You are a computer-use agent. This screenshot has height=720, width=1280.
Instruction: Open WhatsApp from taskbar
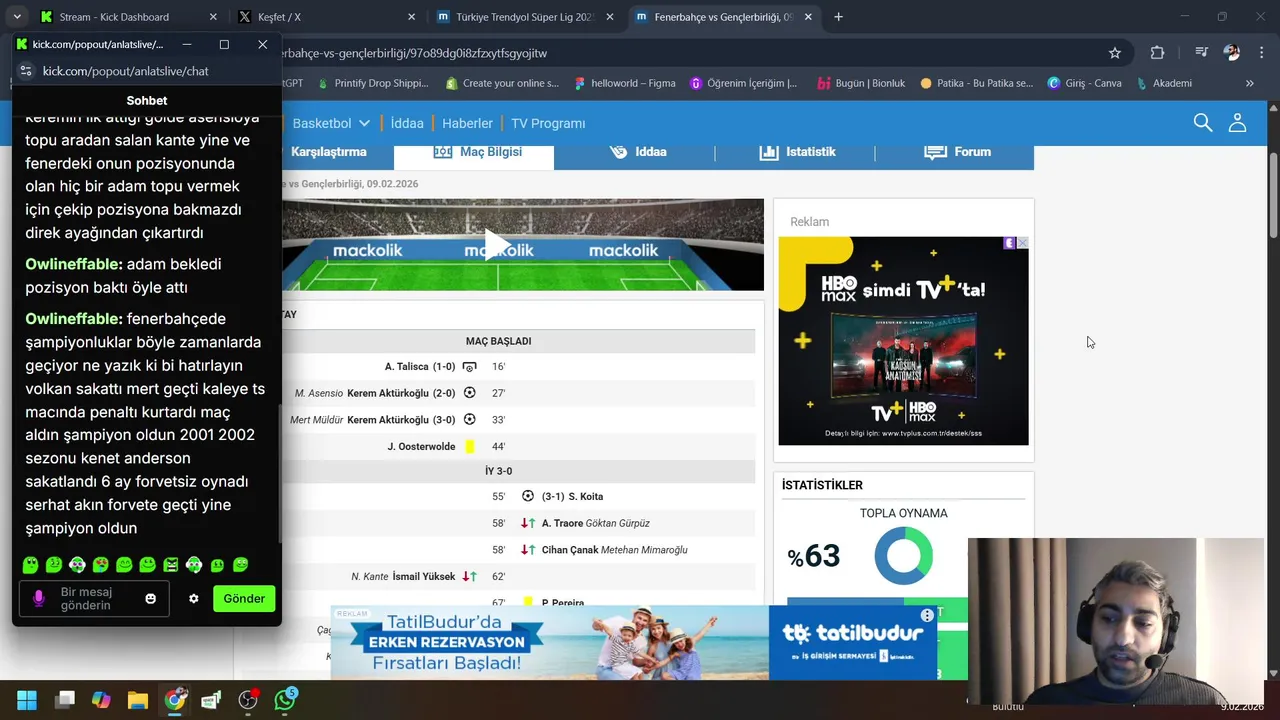[285, 699]
